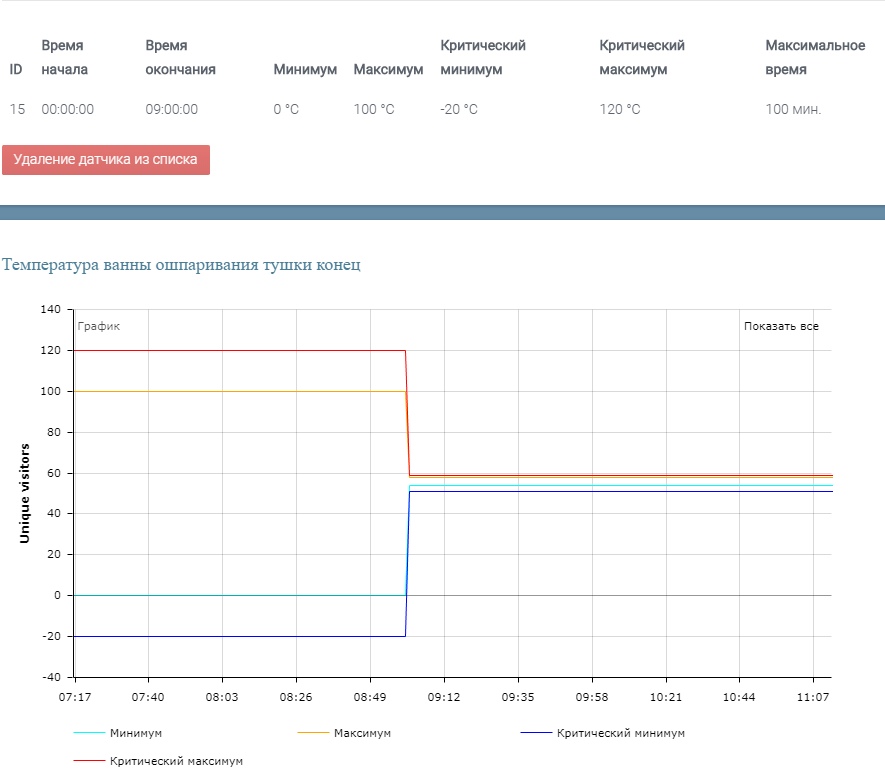Click the 'Показать все' chart link
Viewport: 885px width, 779px height.
pos(781,326)
